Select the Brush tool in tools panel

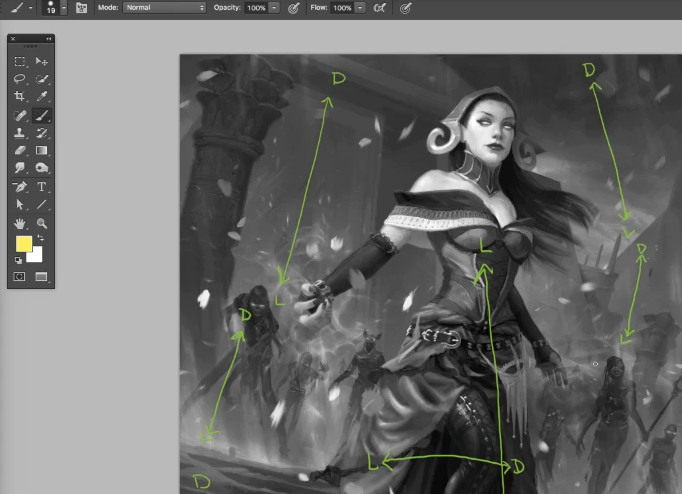coord(42,115)
